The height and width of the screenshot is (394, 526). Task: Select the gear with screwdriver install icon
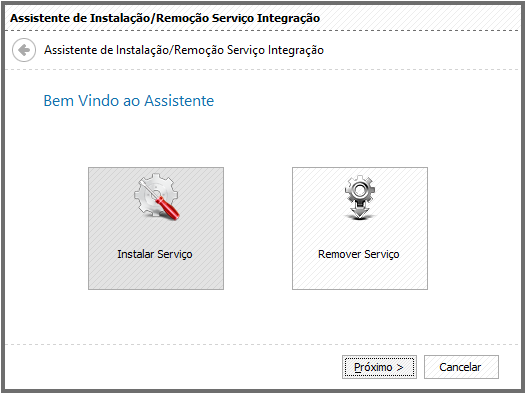[157, 197]
